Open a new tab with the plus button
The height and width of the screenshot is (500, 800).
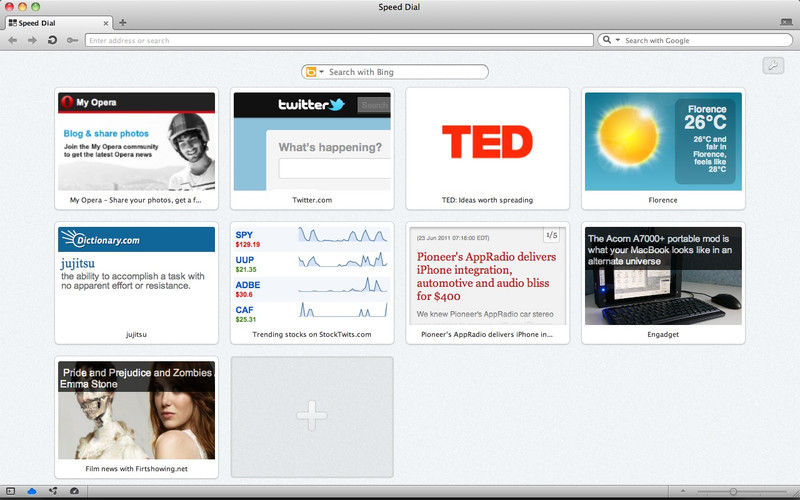click(x=122, y=22)
